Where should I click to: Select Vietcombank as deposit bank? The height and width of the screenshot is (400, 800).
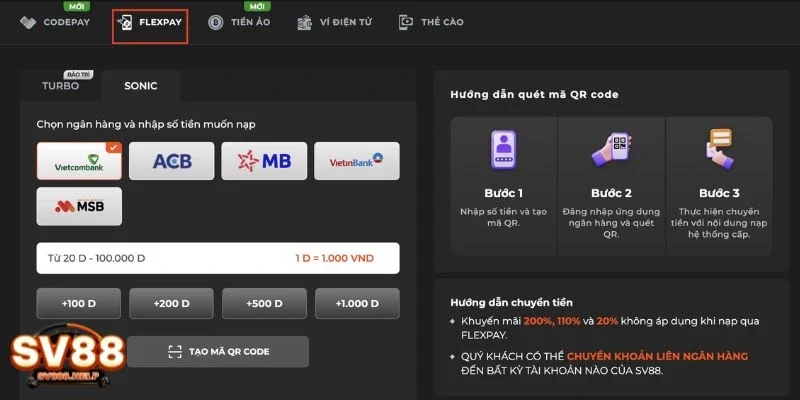[79, 161]
